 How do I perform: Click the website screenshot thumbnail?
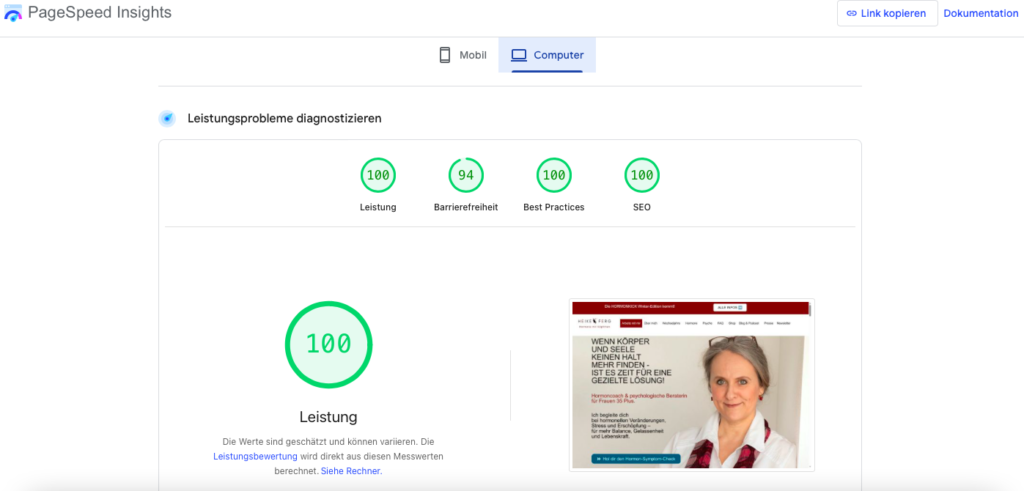[x=692, y=385]
